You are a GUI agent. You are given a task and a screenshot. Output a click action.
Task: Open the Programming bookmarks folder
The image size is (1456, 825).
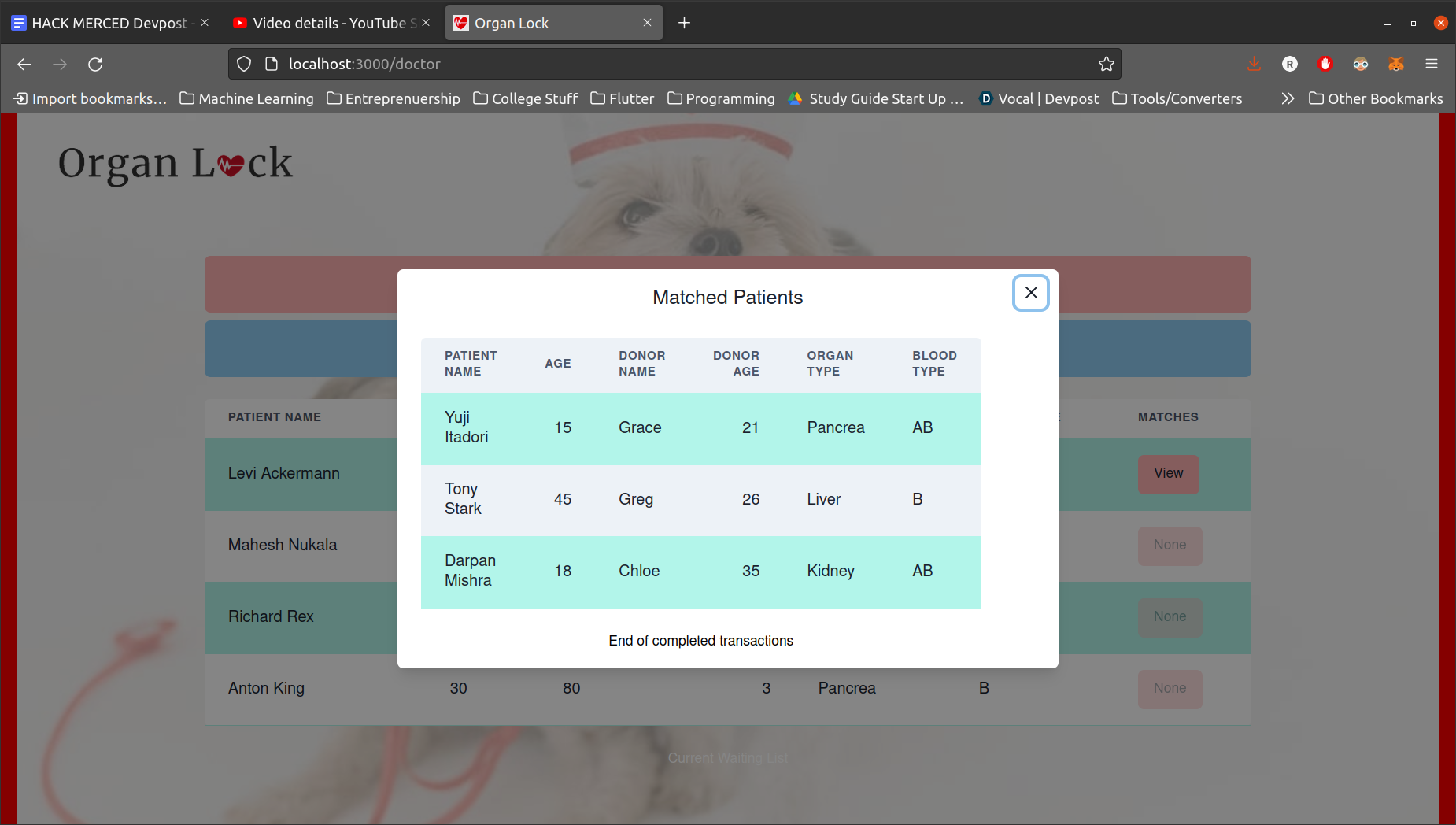(x=721, y=98)
